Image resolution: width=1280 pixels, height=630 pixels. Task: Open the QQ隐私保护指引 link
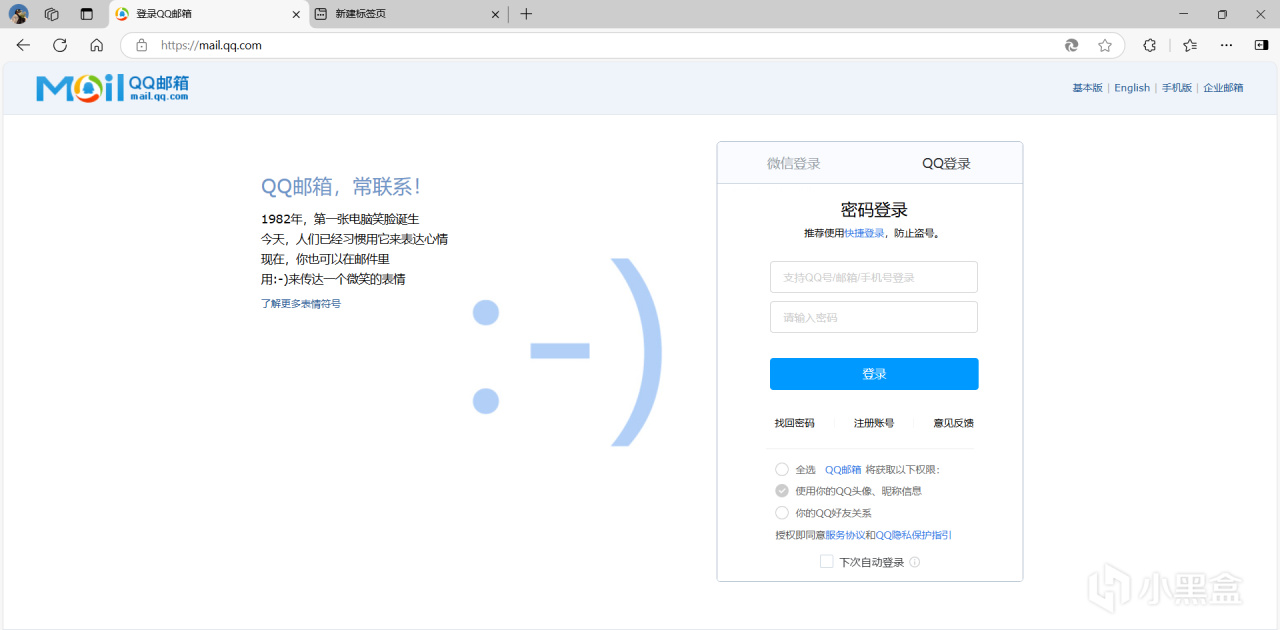(x=914, y=535)
